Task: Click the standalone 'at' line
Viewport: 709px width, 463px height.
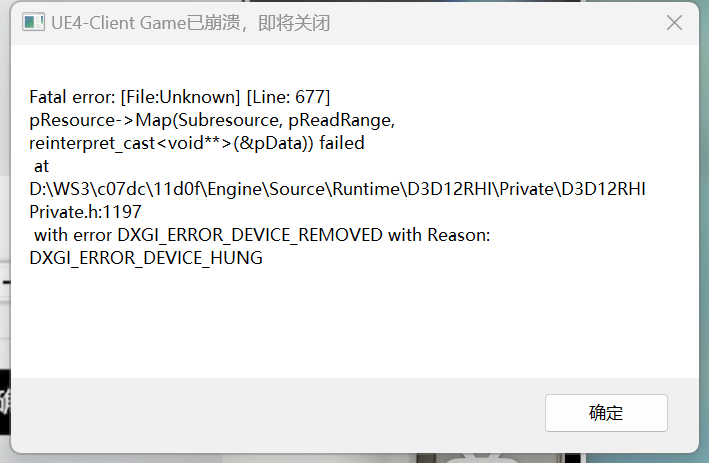Action: tap(41, 166)
